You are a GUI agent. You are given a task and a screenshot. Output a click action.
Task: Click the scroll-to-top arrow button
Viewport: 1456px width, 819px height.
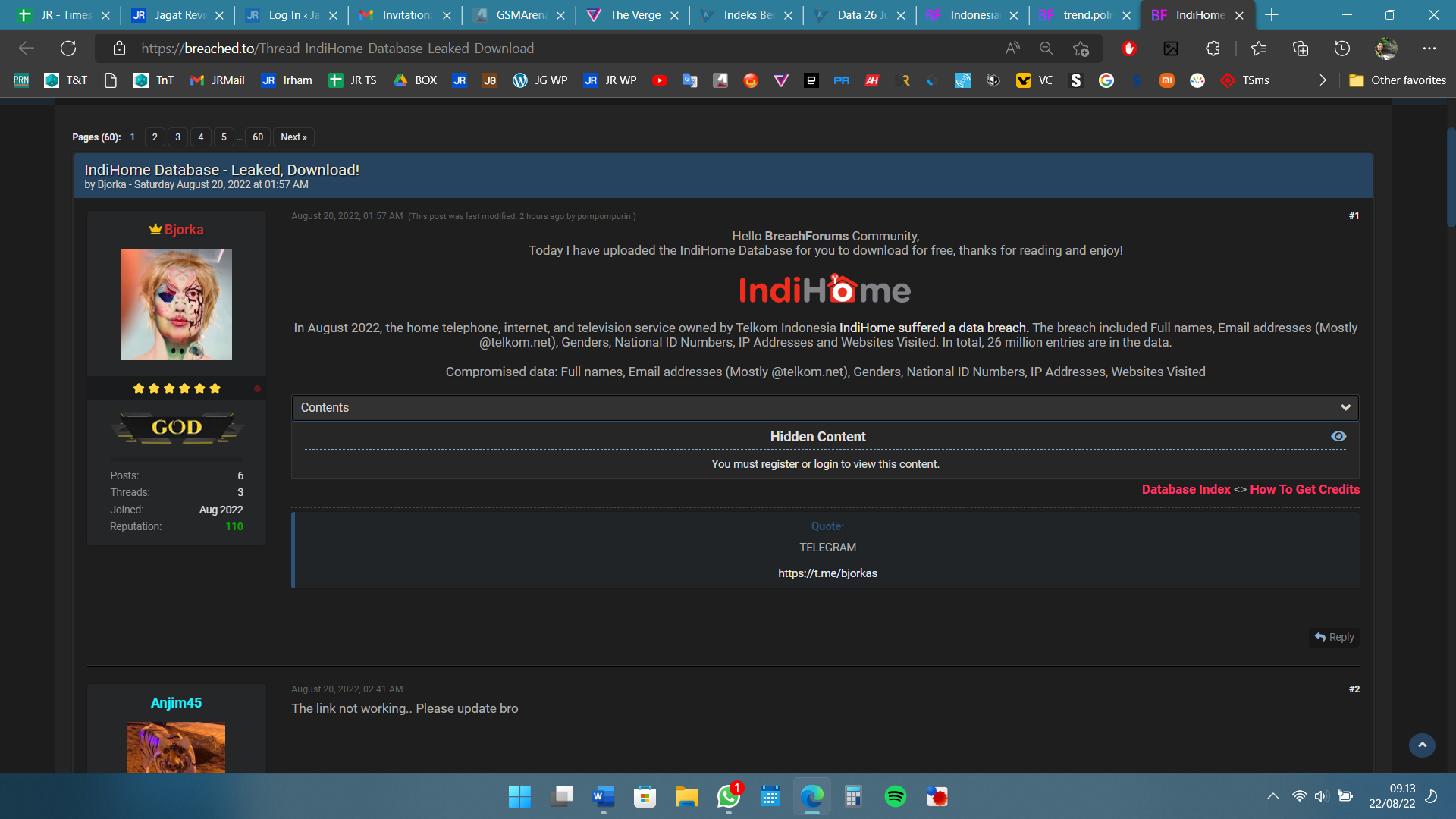pos(1422,745)
